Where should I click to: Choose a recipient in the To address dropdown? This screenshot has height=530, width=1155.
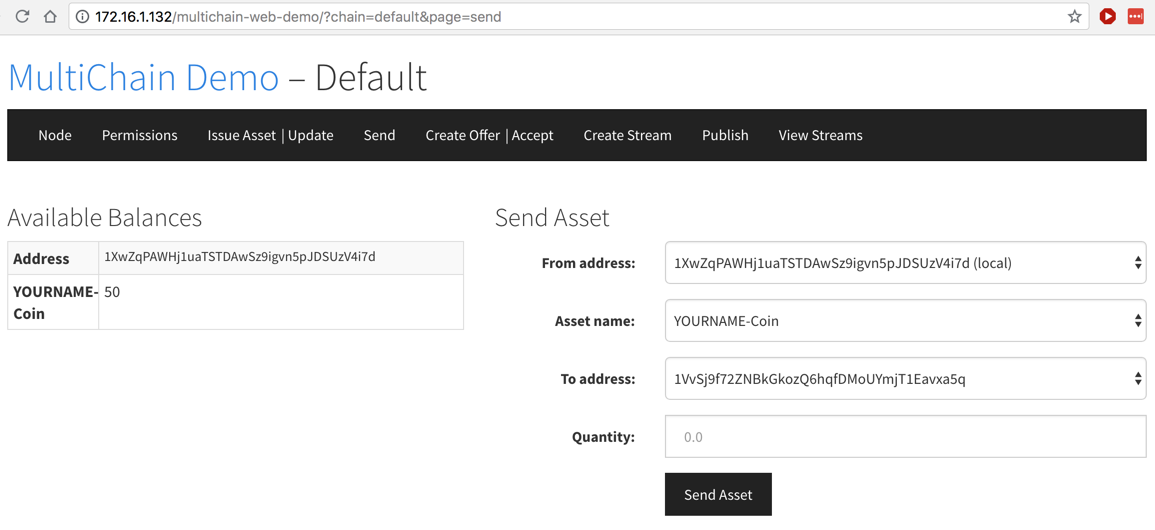tap(905, 379)
